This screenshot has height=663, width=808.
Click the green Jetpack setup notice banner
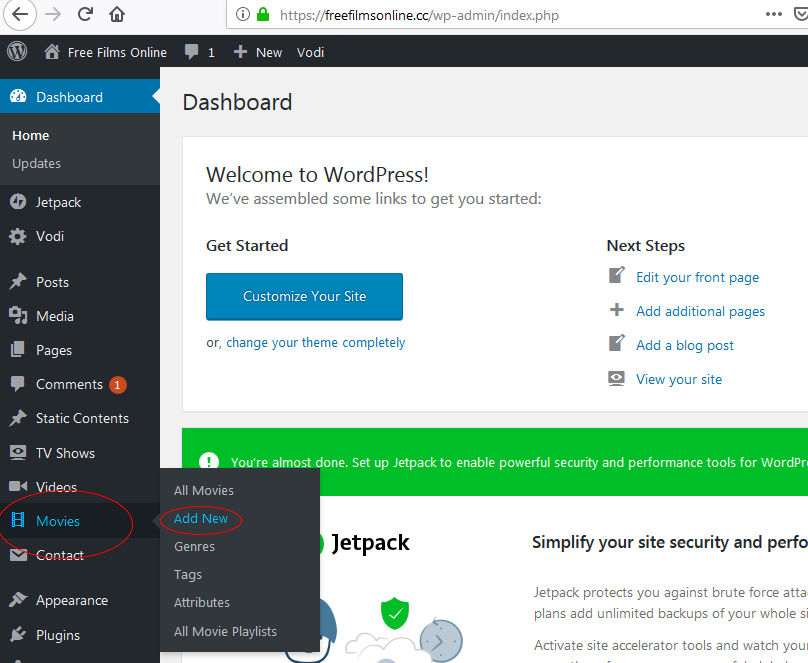495,462
